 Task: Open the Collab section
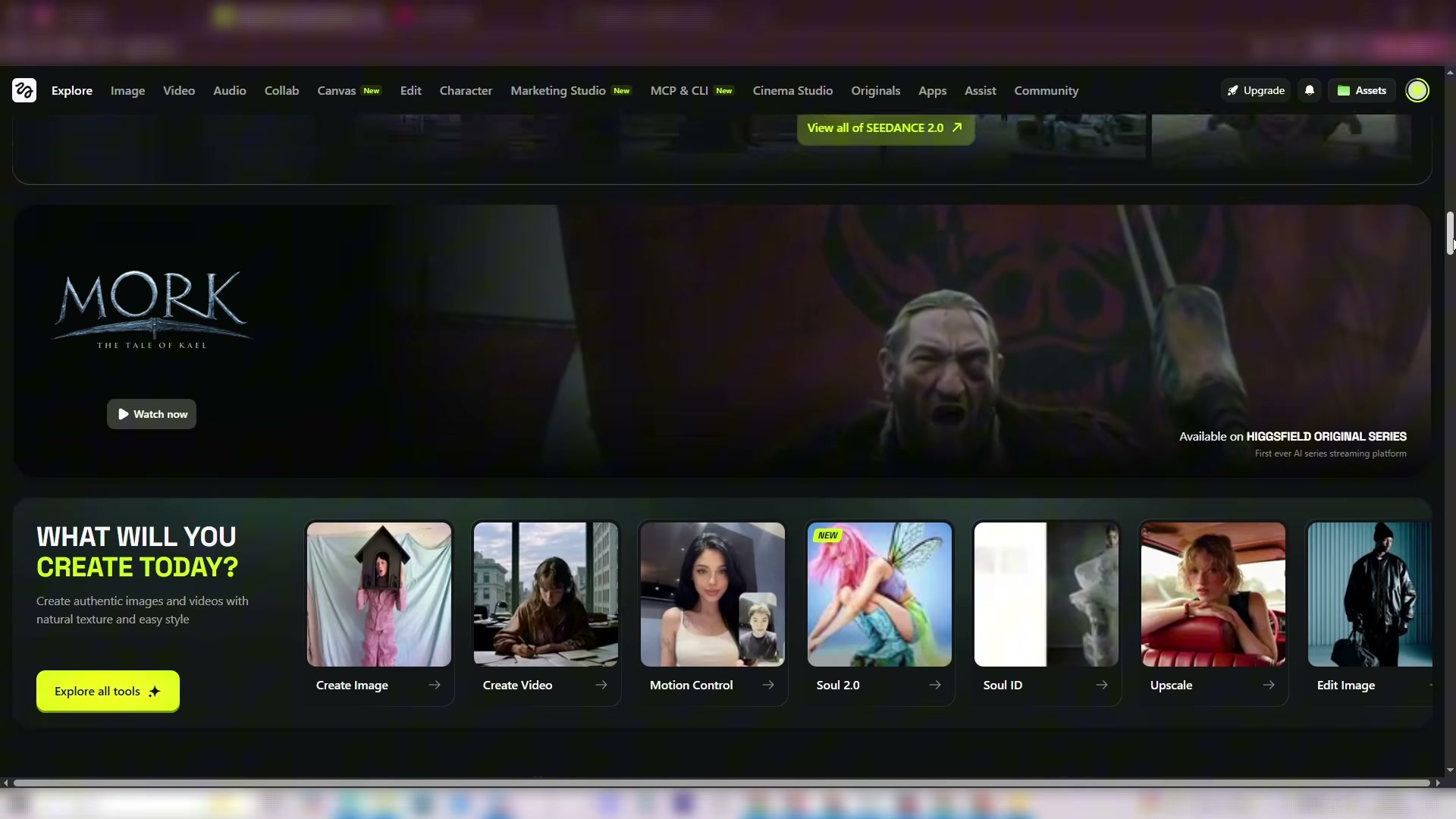pyautogui.click(x=281, y=90)
